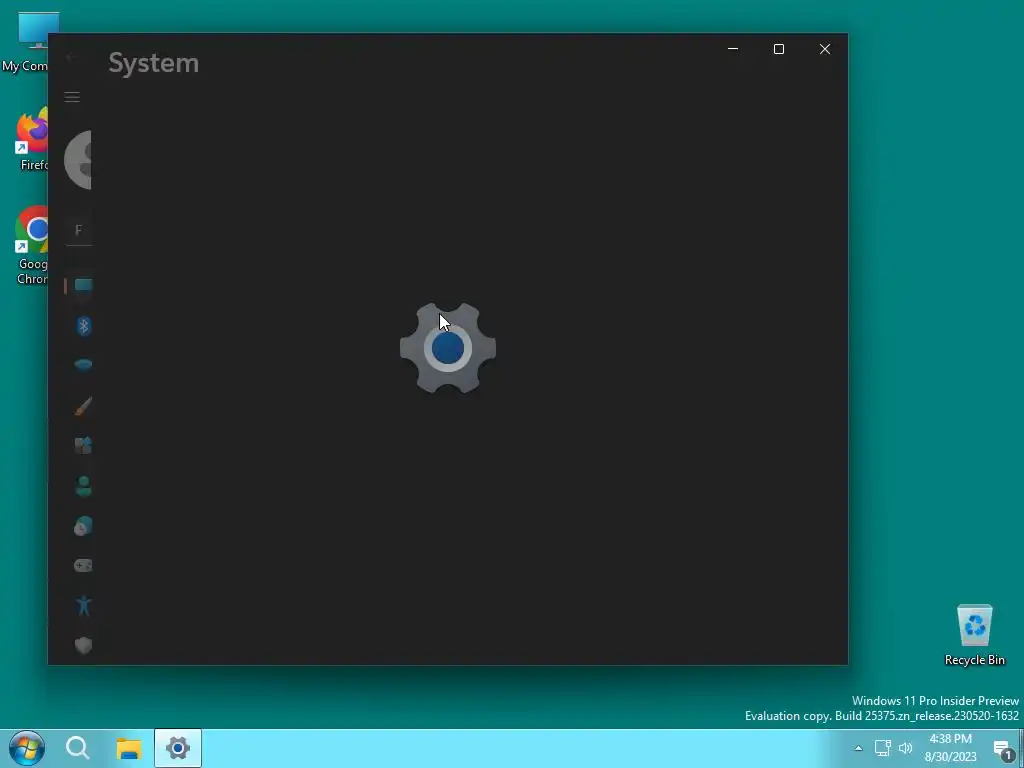Show hidden tray icons arrow
The image size is (1024, 768).
[x=858, y=748]
